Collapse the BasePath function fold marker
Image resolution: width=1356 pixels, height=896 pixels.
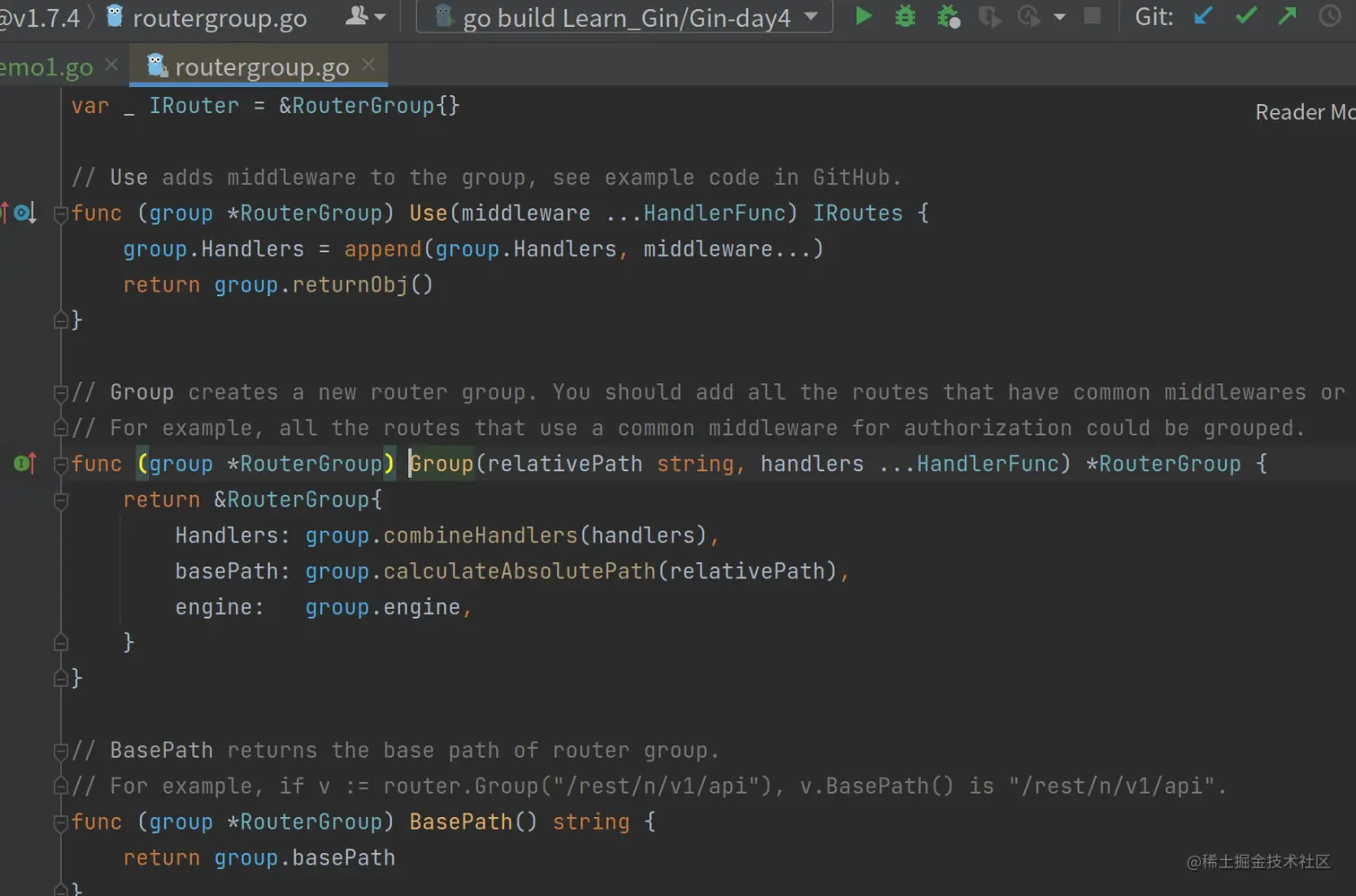(61, 822)
